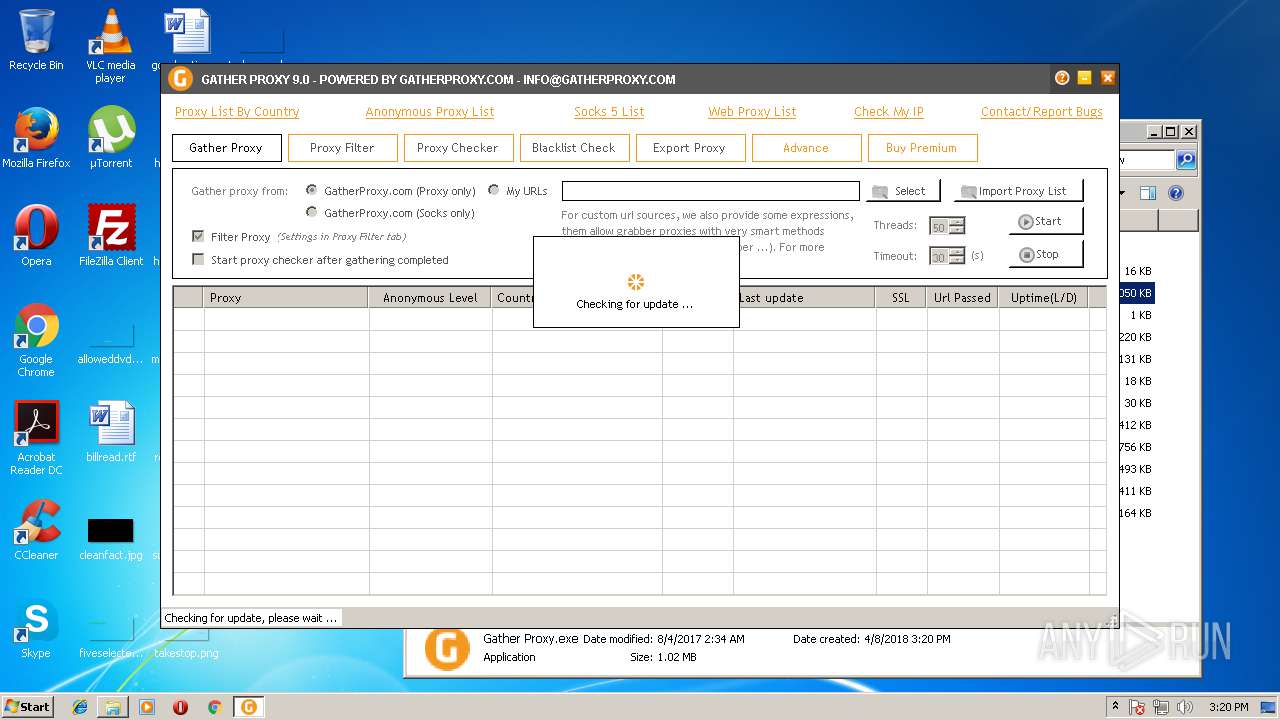Switch to the Proxy Checker tab

click(458, 148)
